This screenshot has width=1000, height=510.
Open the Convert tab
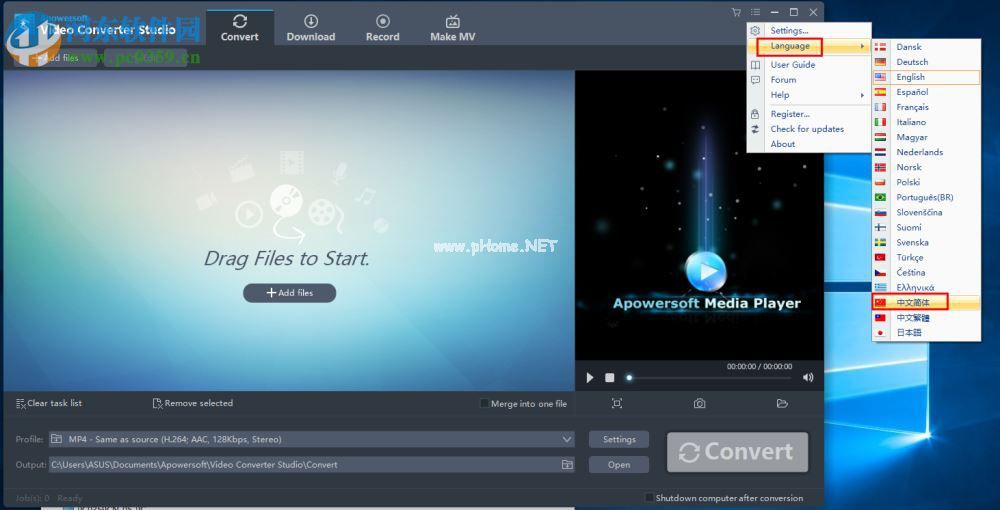coord(240,28)
